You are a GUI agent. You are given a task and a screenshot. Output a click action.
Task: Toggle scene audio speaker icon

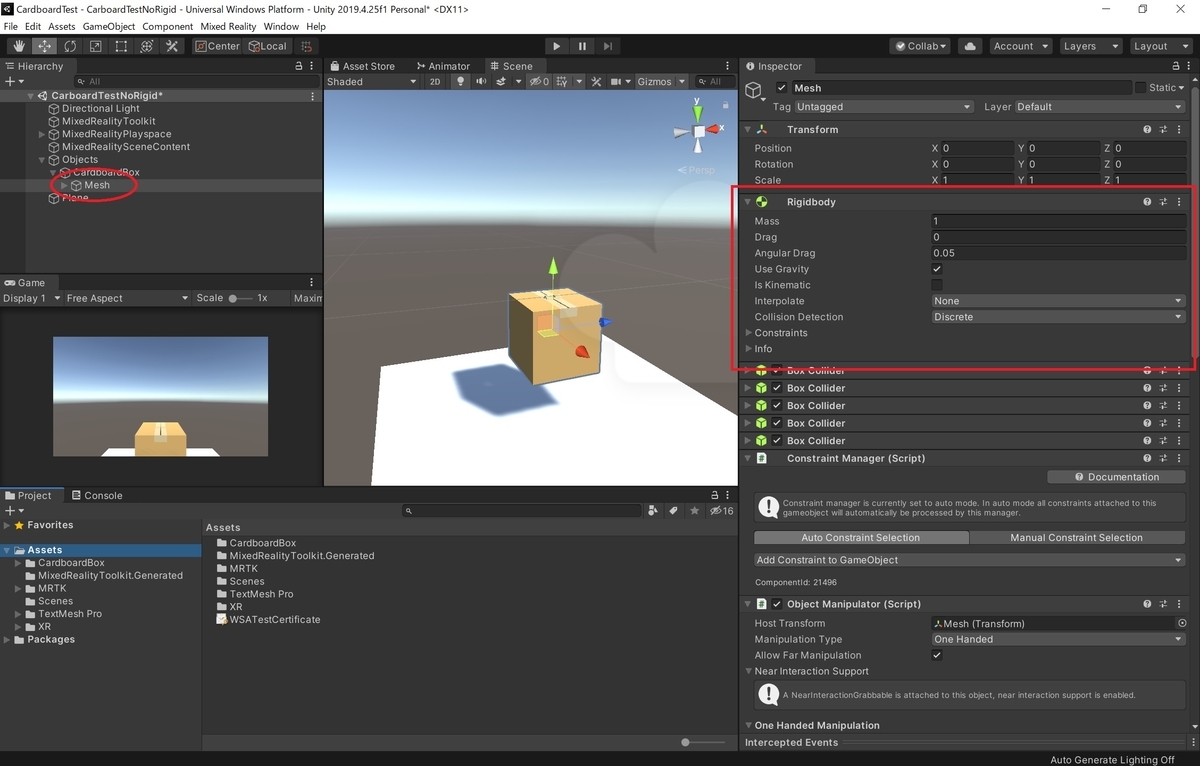pos(480,82)
